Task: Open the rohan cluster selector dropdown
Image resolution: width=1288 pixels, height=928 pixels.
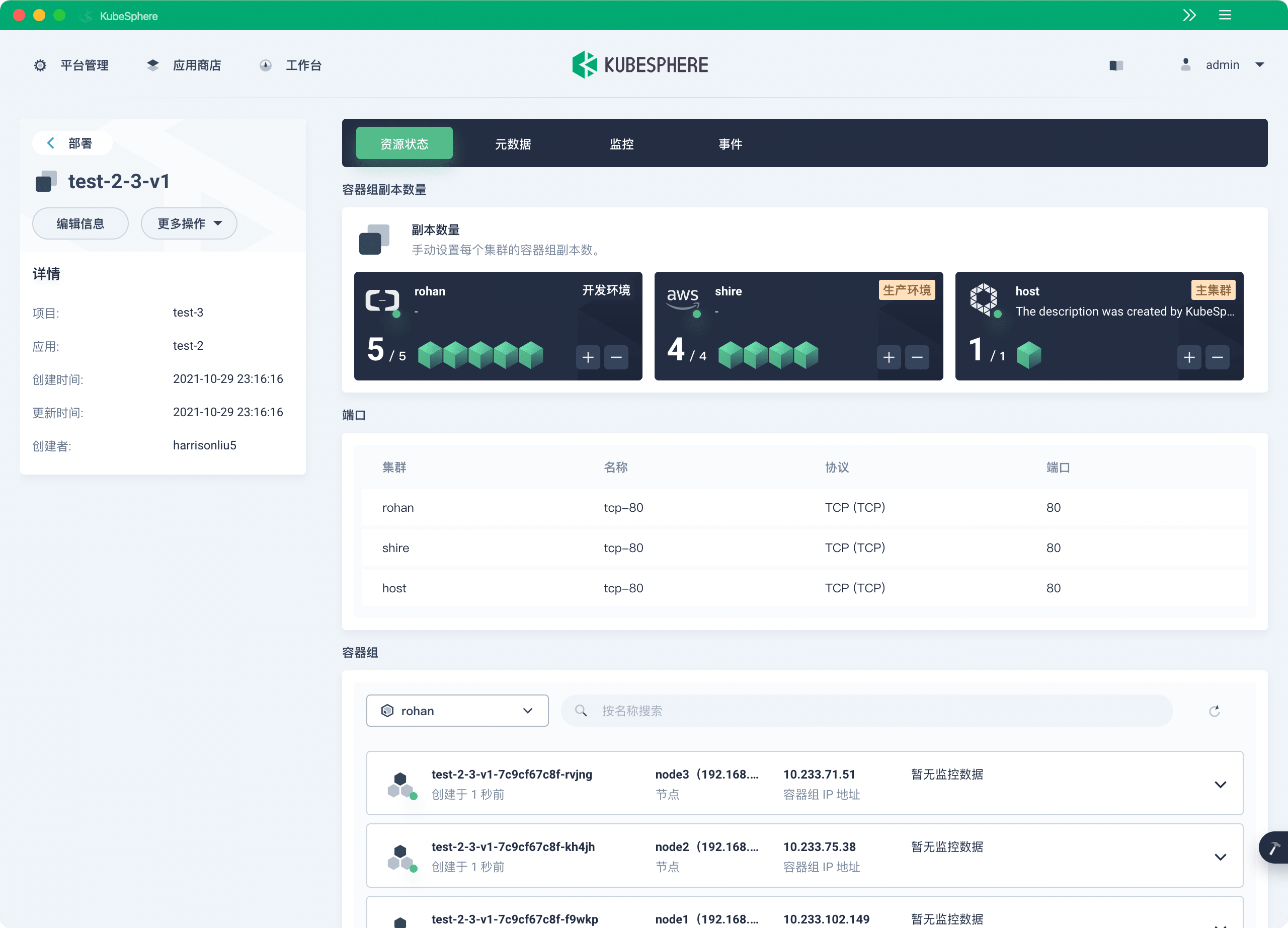Action: (457, 711)
